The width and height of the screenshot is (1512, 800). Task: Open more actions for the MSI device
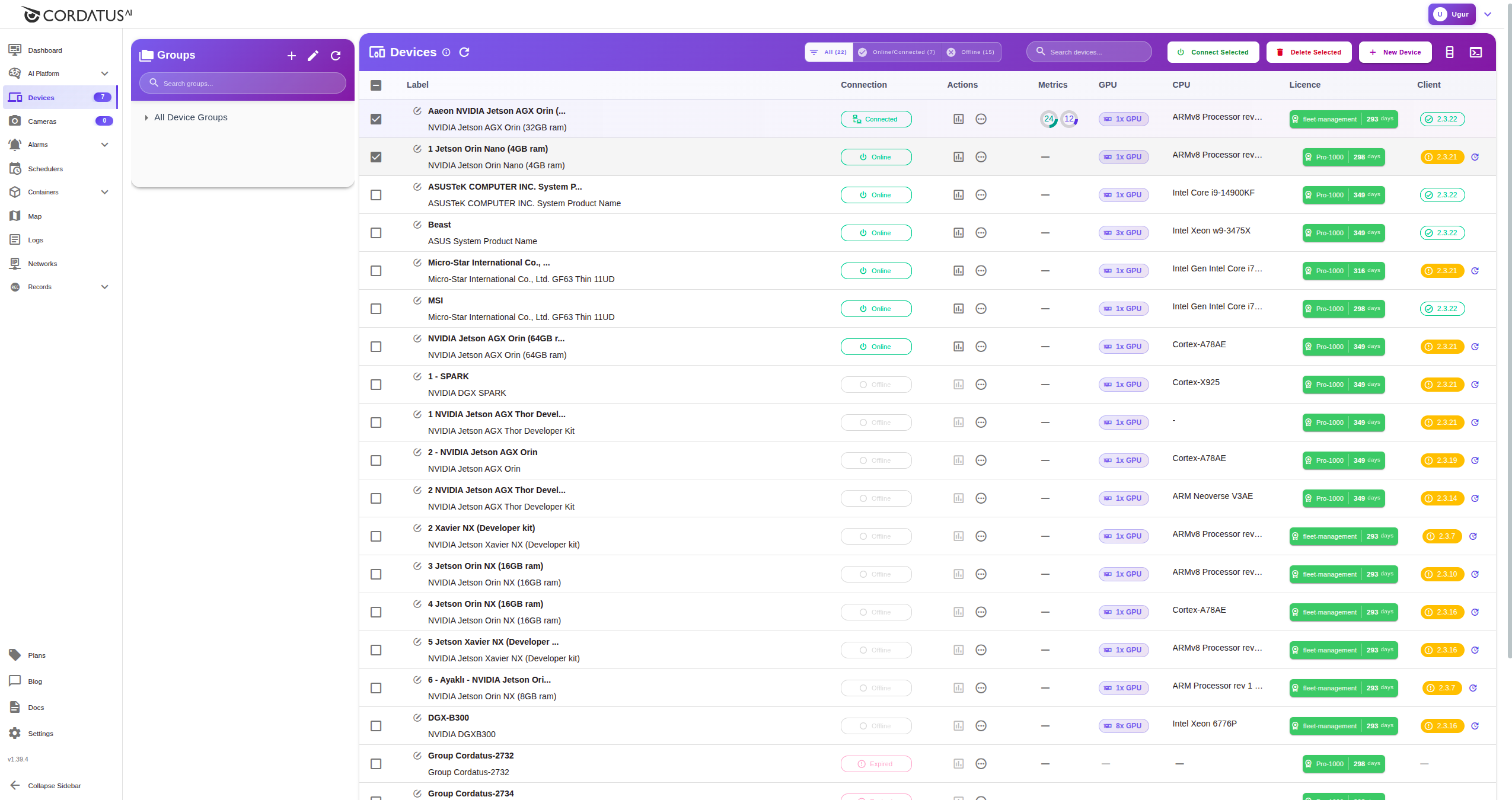(x=980, y=308)
